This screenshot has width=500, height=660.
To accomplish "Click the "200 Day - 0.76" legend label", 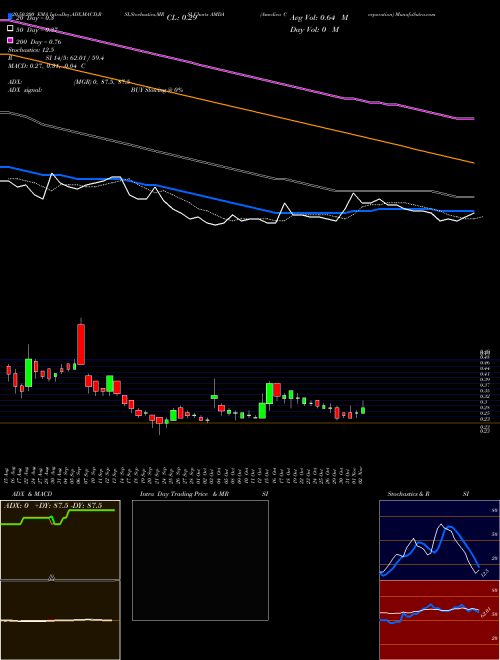I will 38,41.
